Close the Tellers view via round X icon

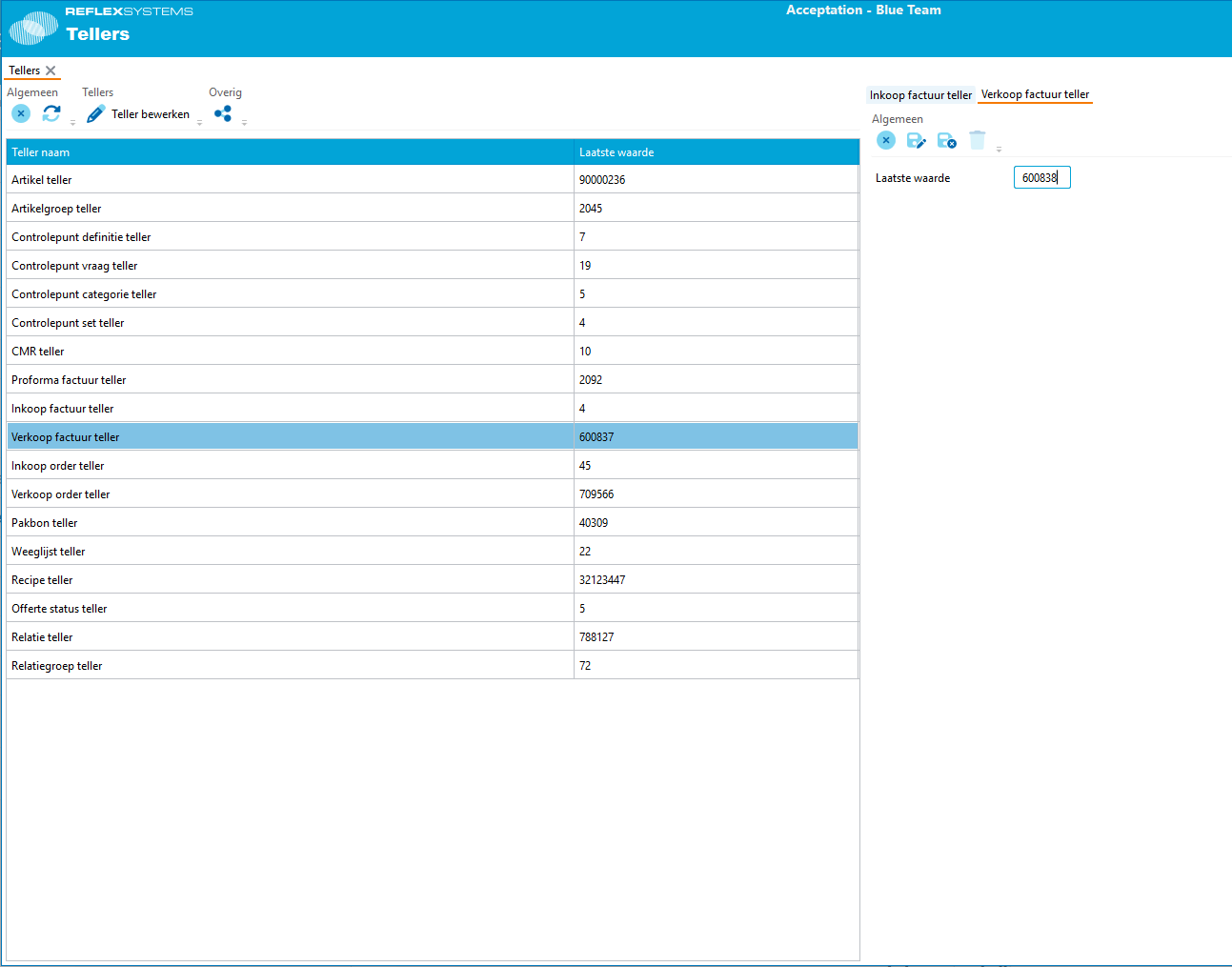(20, 113)
